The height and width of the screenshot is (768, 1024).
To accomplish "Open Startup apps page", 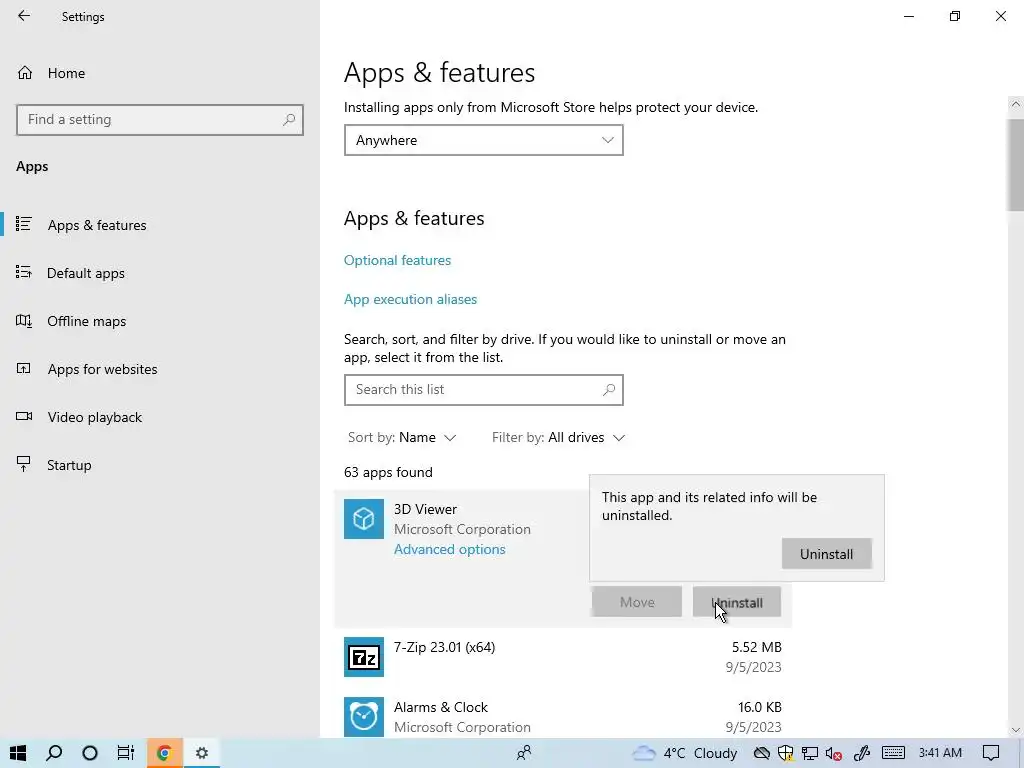I will click(x=69, y=465).
